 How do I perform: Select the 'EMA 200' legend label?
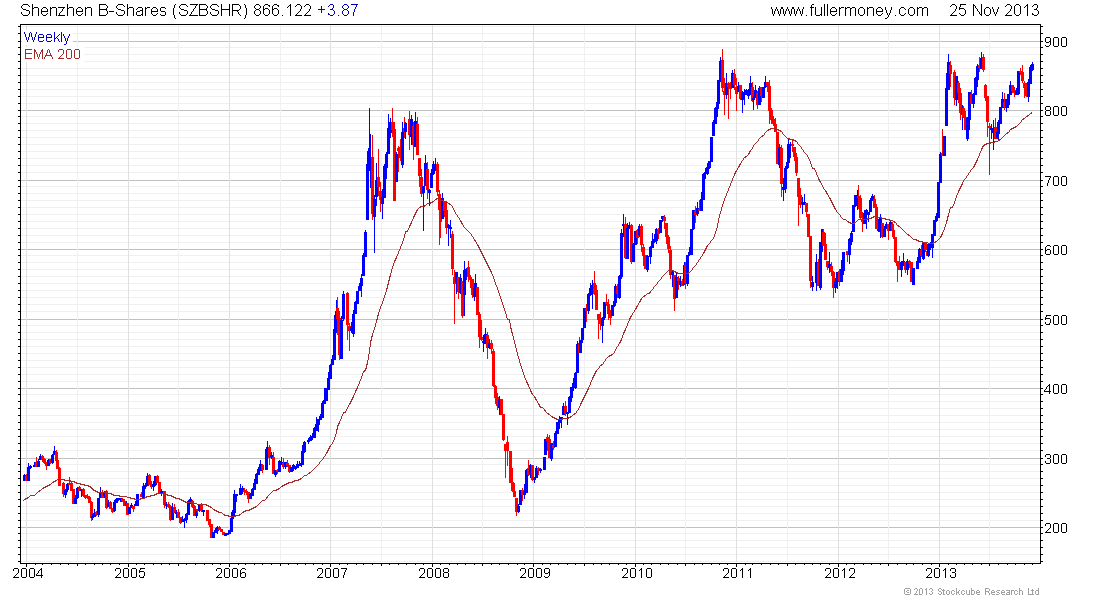click(52, 54)
